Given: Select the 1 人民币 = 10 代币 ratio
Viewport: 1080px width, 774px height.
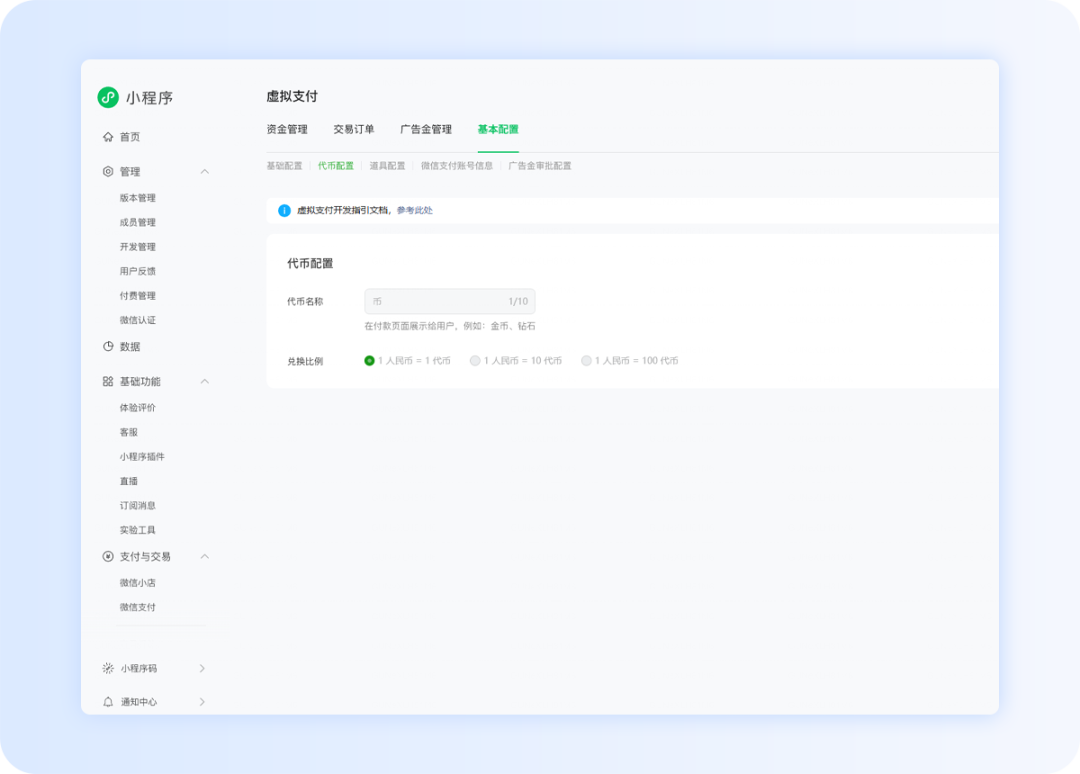Looking at the screenshot, I should pyautogui.click(x=475, y=361).
